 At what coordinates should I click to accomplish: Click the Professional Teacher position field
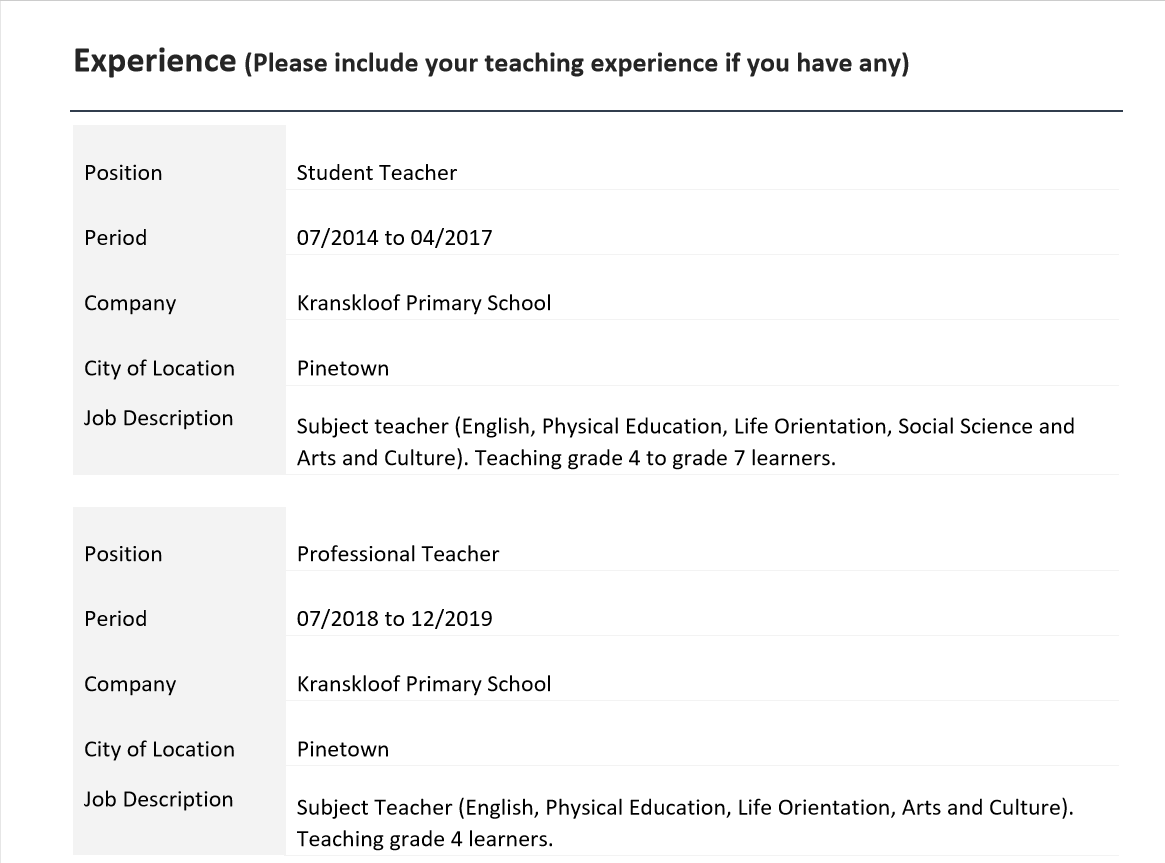[397, 554]
